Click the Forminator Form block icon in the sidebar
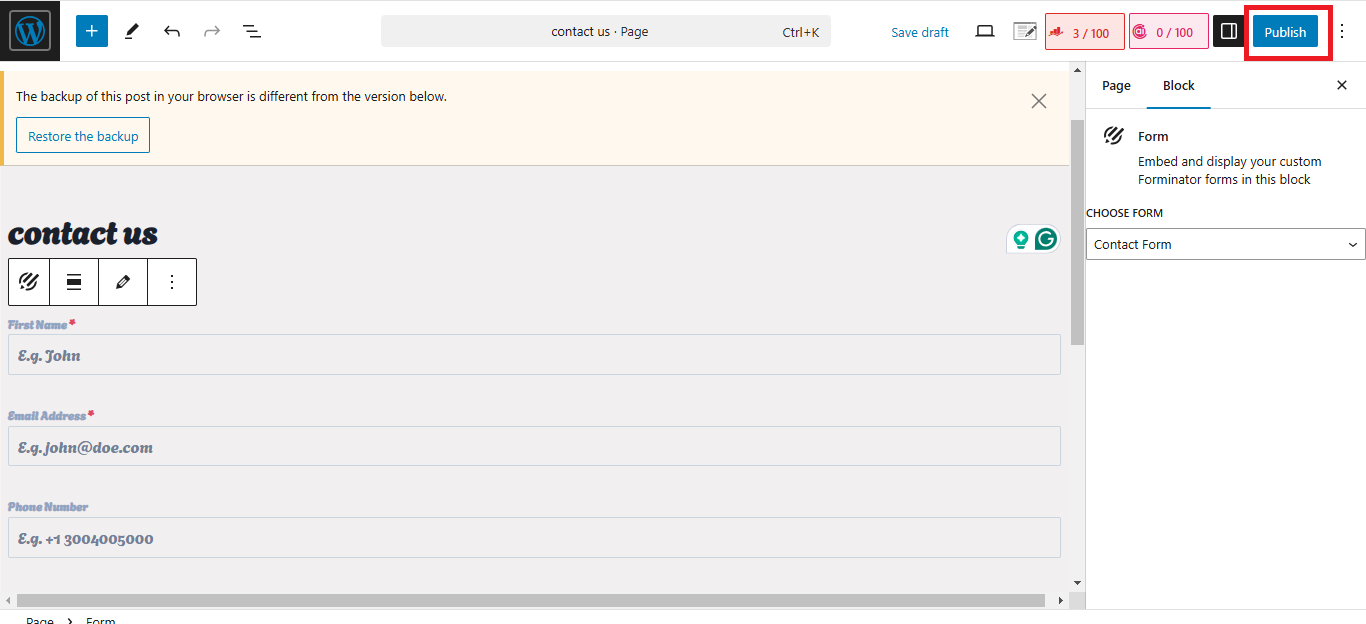Screen dimensions: 1366x624 pyautogui.click(x=1114, y=136)
